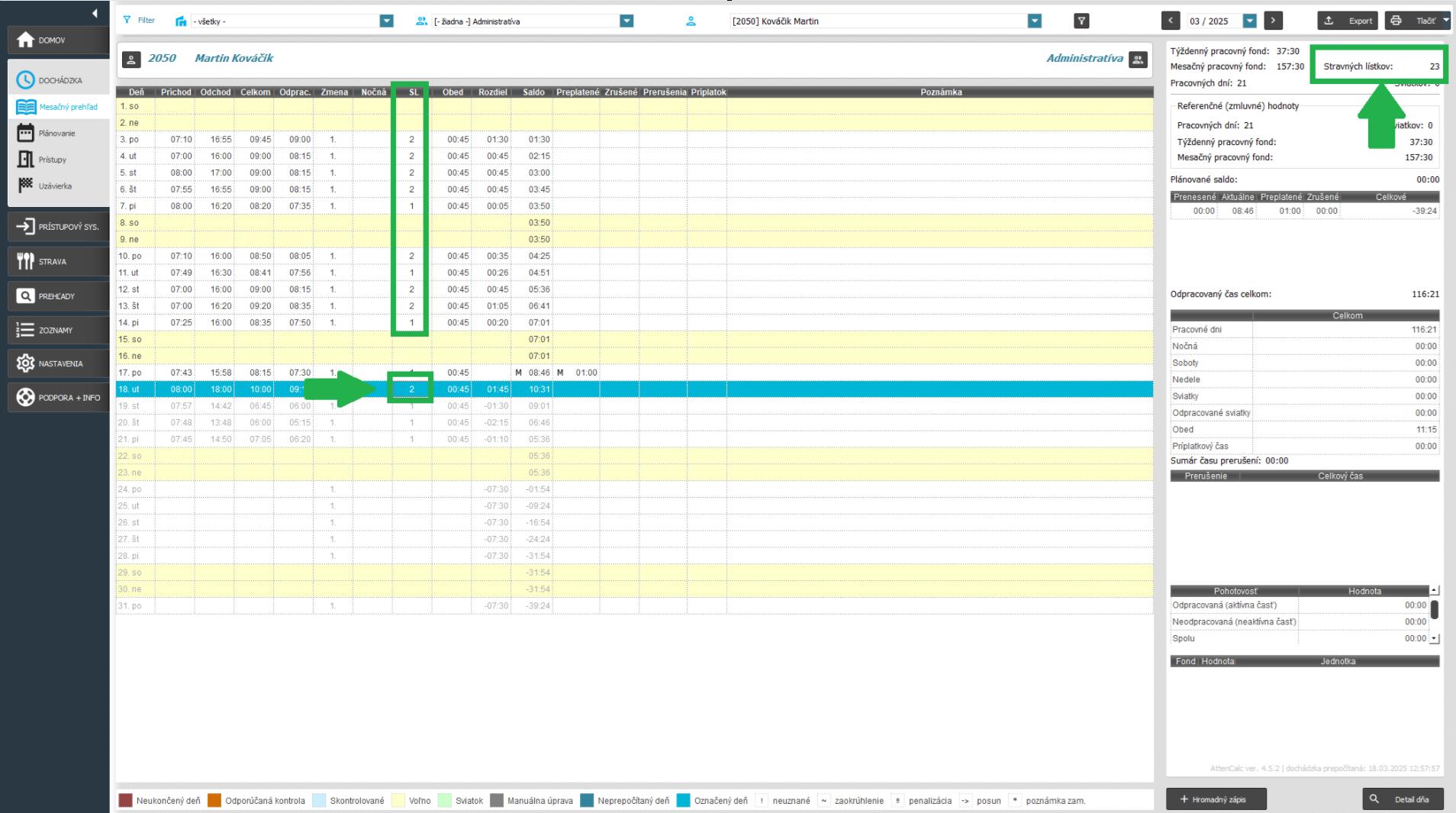Click the Administratíva group icon
The width and height of the screenshot is (1456, 813).
coord(1138,60)
